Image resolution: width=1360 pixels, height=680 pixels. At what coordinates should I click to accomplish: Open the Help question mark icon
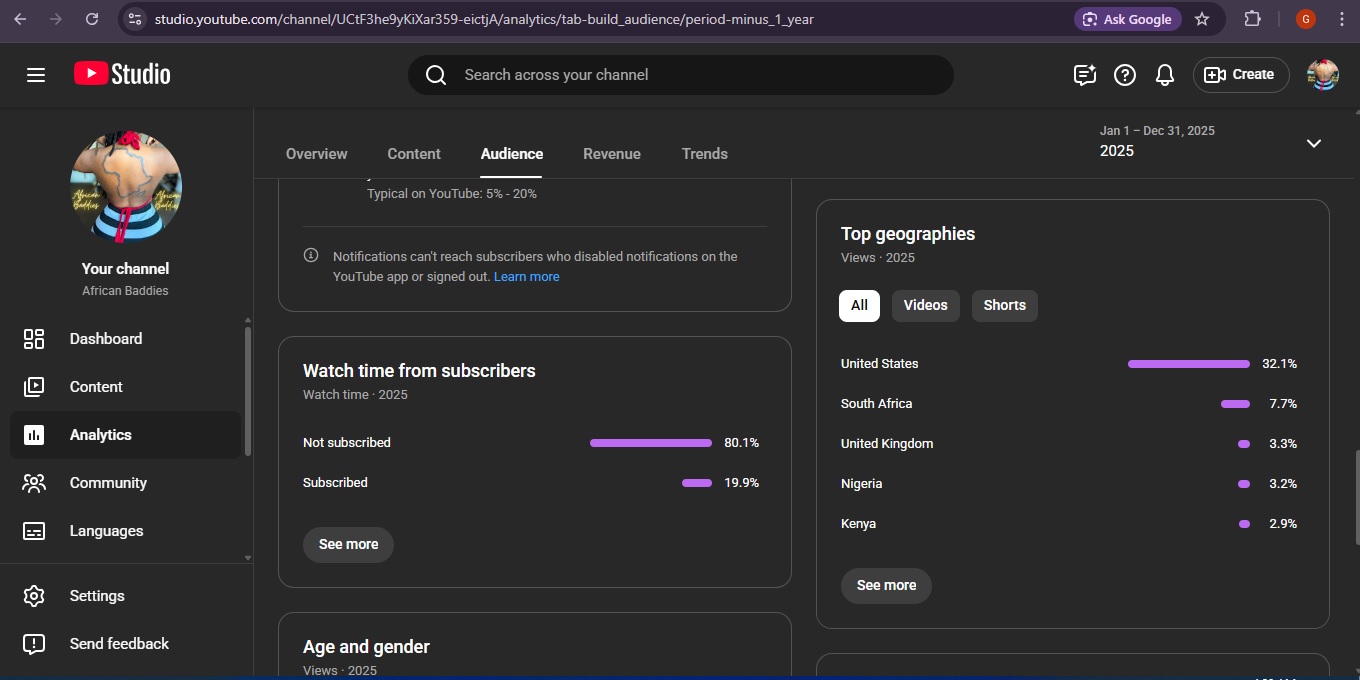point(1125,75)
